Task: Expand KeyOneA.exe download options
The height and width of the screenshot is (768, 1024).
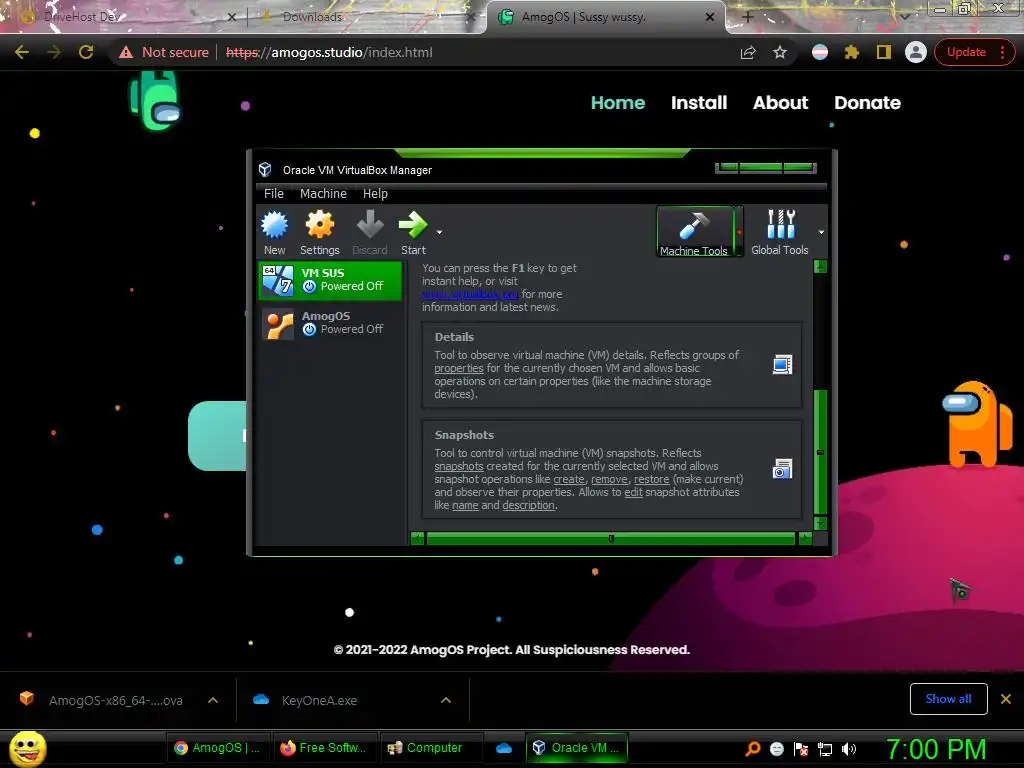Action: click(445, 700)
